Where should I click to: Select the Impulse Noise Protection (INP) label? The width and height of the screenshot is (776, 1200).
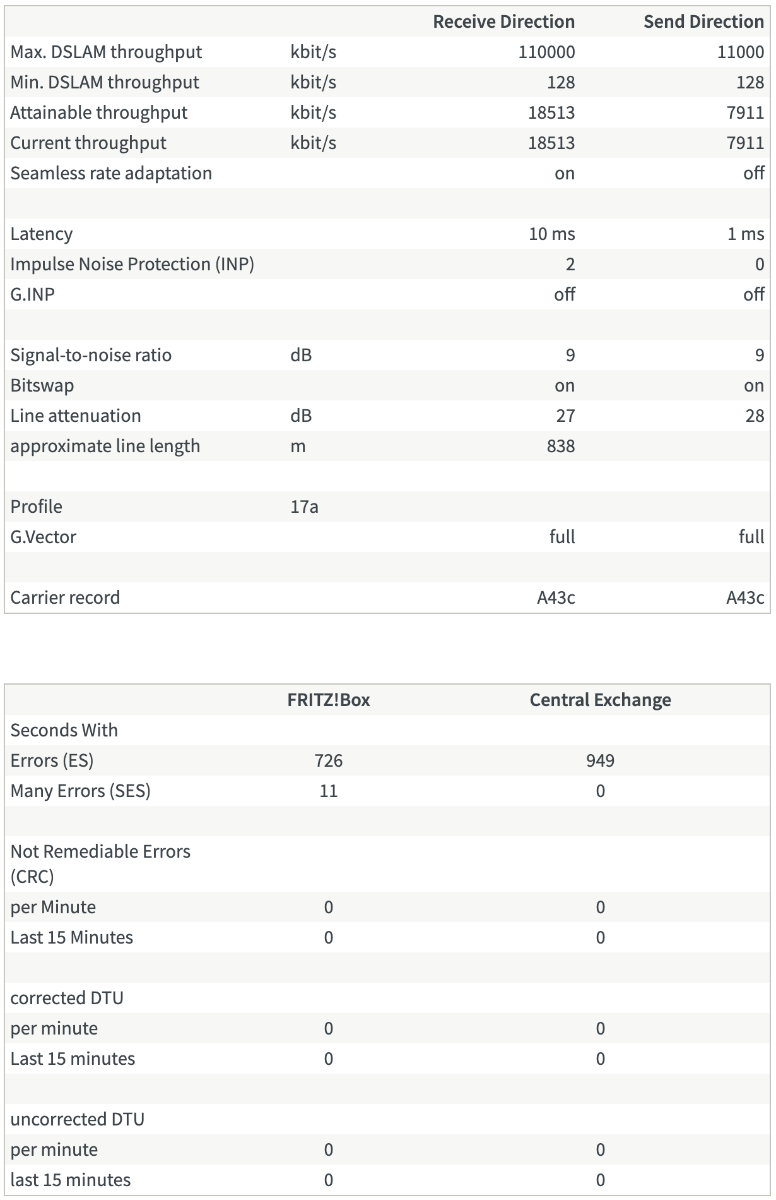pyautogui.click(x=131, y=264)
